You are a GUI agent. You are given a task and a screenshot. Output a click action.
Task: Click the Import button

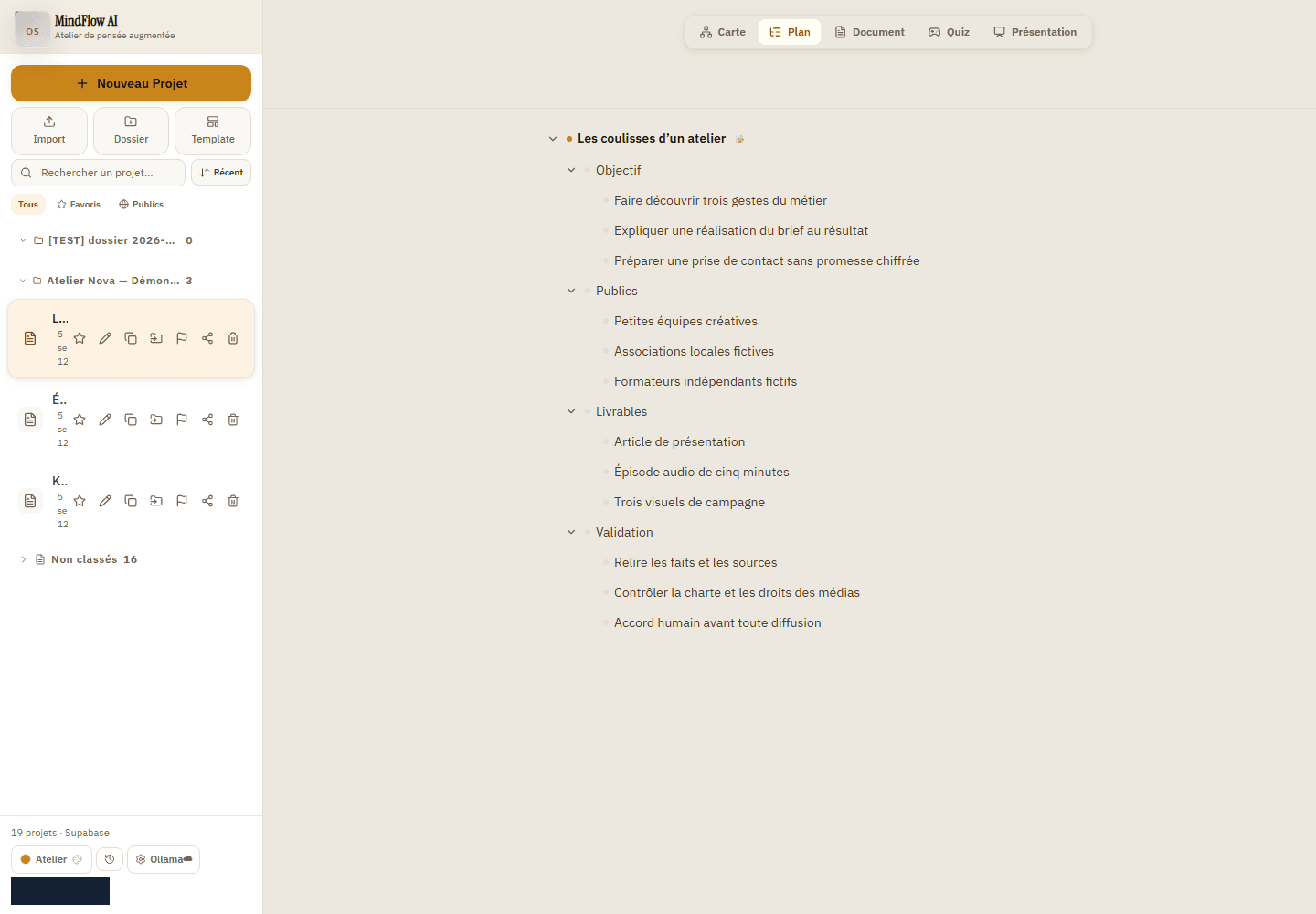tap(49, 131)
